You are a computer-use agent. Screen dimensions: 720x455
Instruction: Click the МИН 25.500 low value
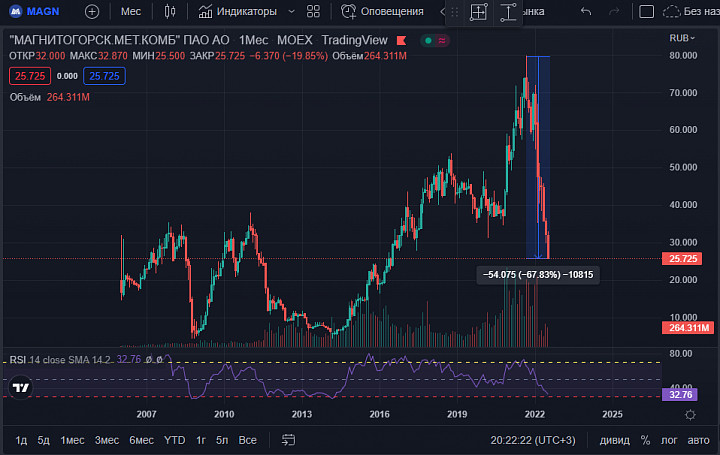[x=158, y=56]
